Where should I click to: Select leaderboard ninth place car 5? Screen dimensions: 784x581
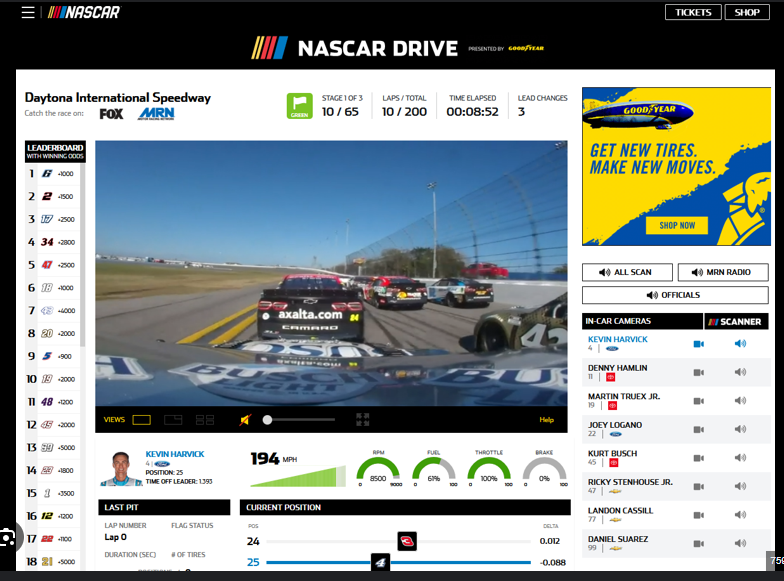[52, 356]
